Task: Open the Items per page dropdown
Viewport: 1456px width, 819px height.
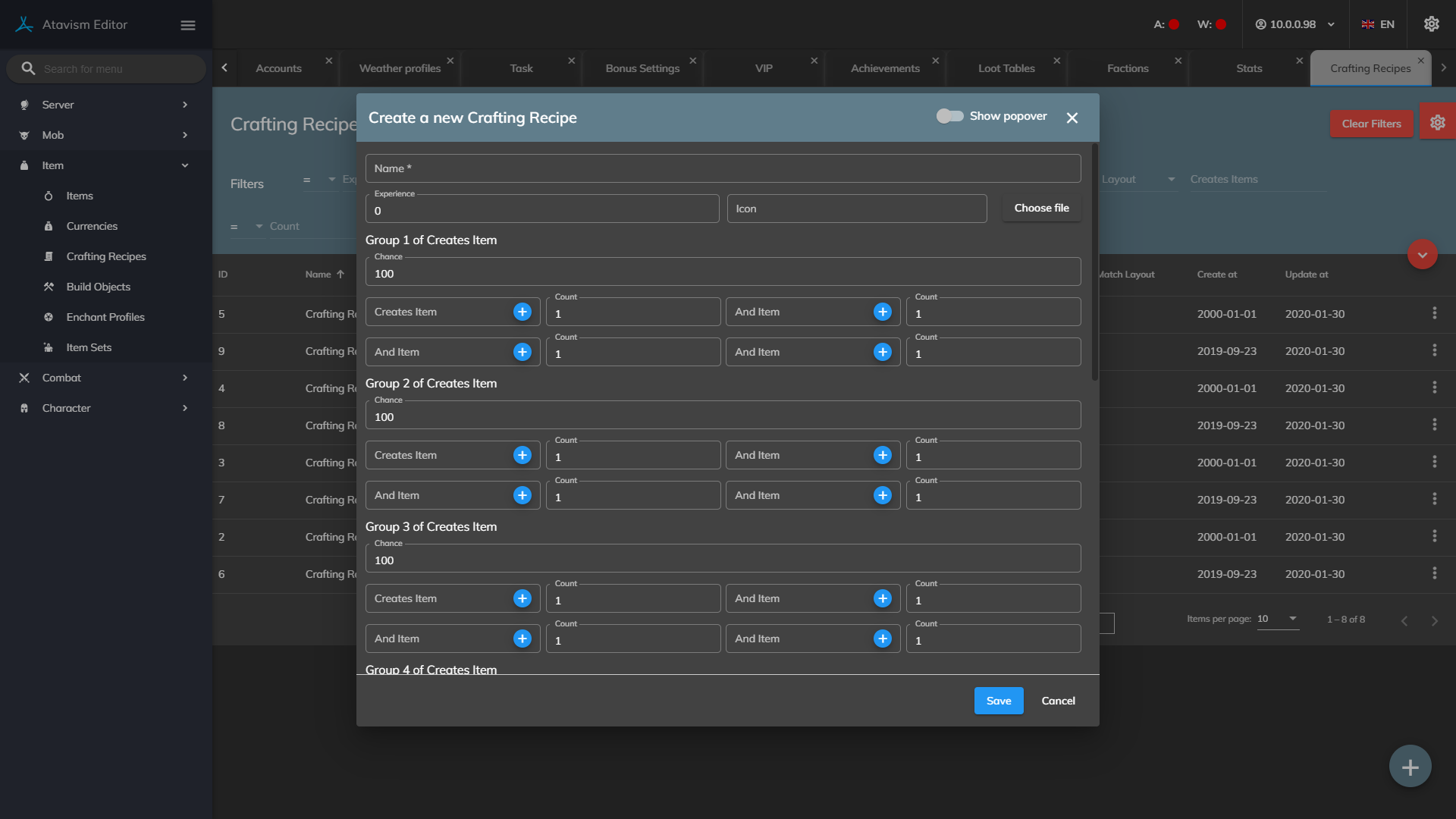Action: 1279,619
